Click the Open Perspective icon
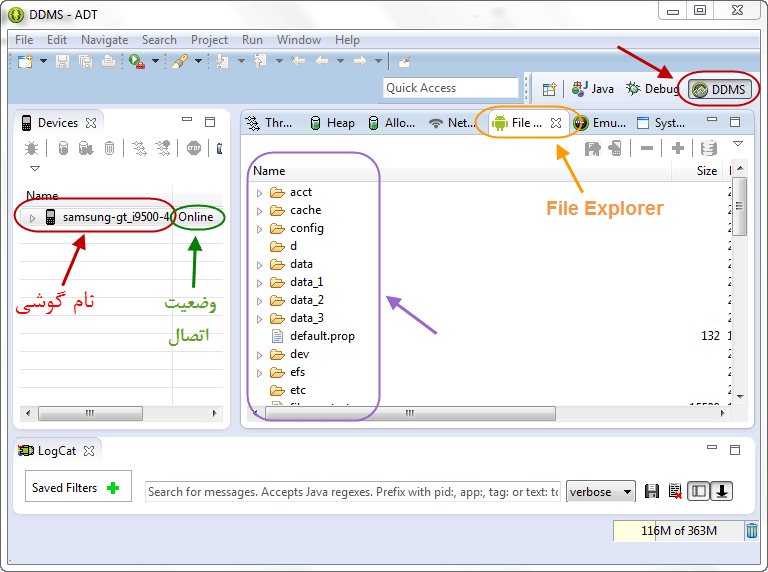 (x=550, y=89)
